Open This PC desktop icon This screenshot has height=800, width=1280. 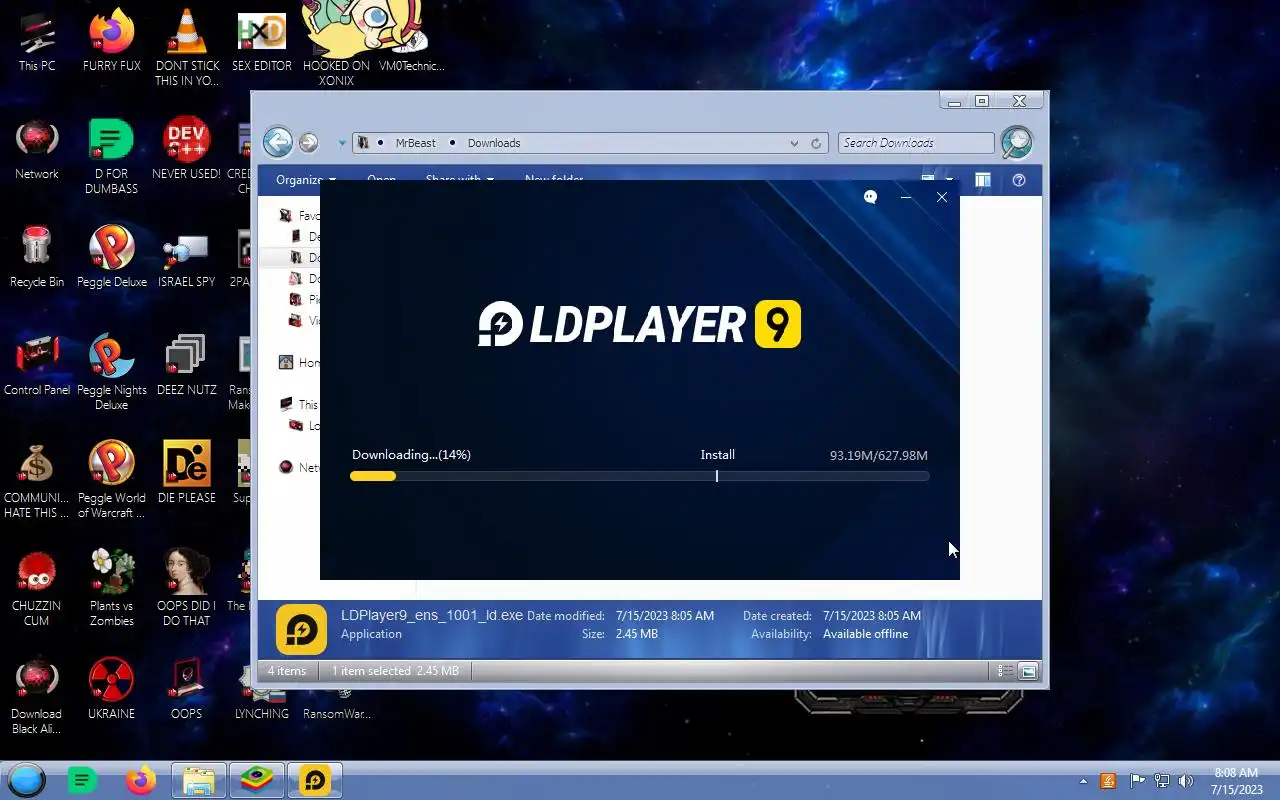[x=37, y=41]
